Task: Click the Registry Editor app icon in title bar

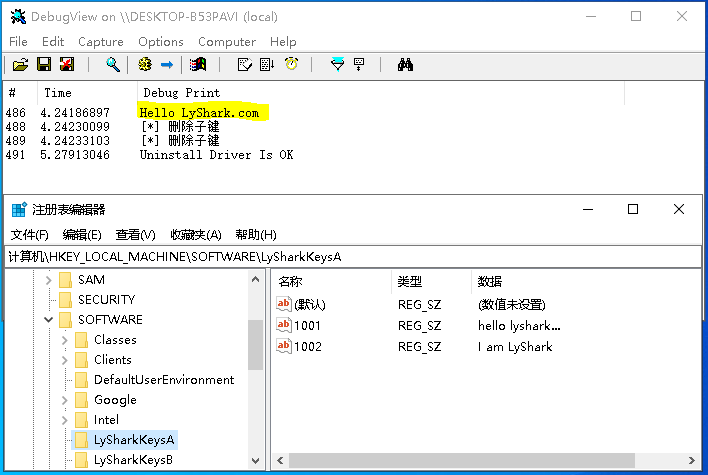Action: point(19,210)
